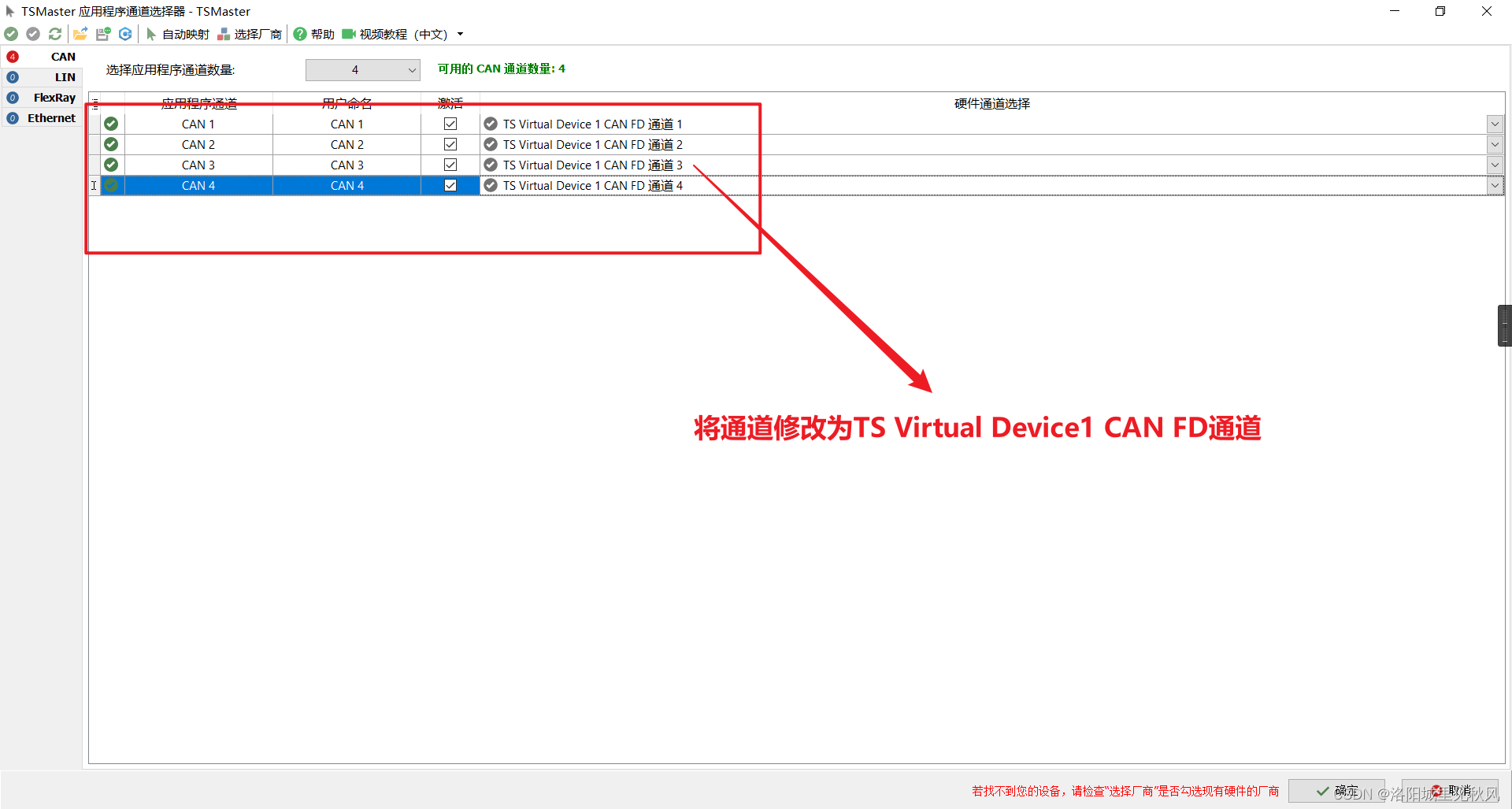Click the 用户命名 column header
The image size is (1512, 809).
point(347,103)
